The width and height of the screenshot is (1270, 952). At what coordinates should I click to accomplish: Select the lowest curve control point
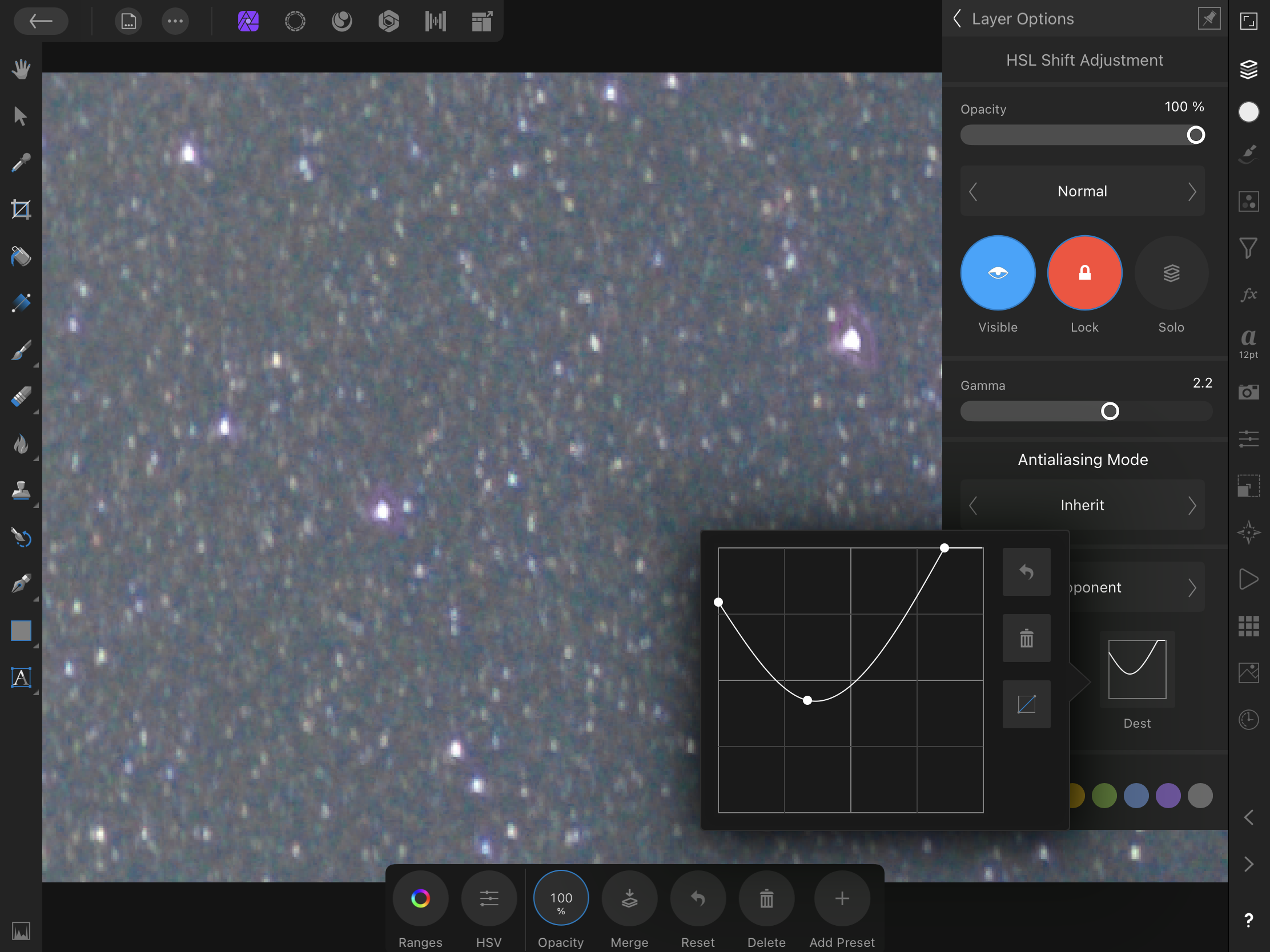pyautogui.click(x=807, y=700)
